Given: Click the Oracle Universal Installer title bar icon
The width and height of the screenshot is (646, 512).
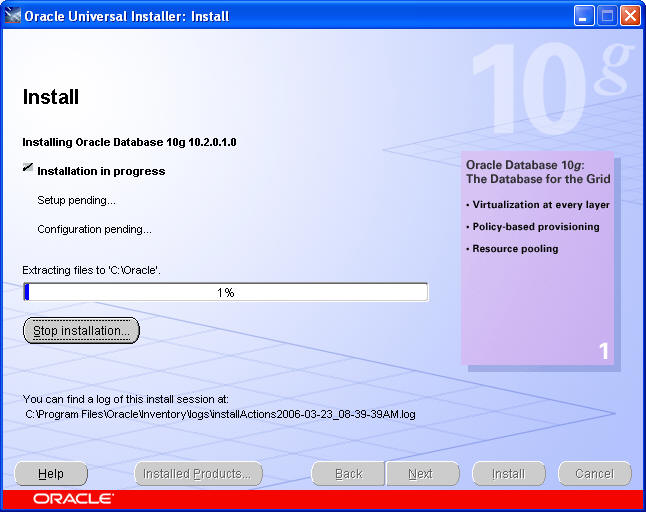Looking at the screenshot, I should [x=13, y=16].
